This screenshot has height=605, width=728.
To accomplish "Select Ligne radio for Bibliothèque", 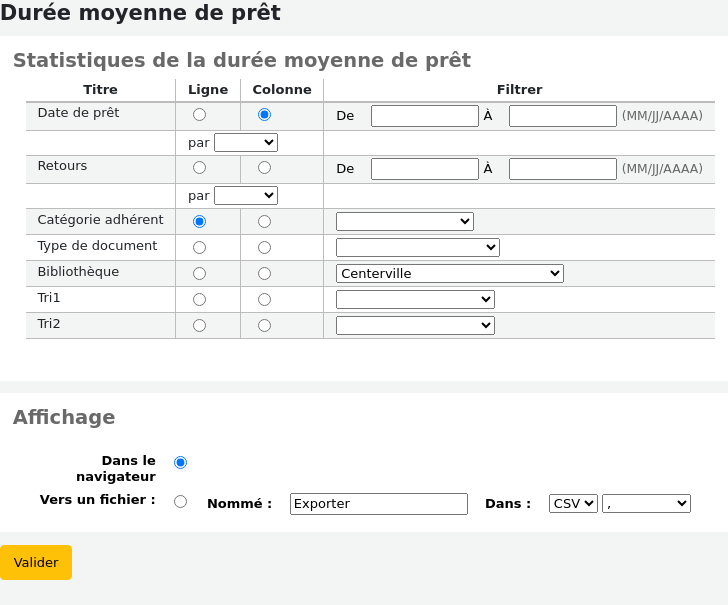I will point(200,273).
